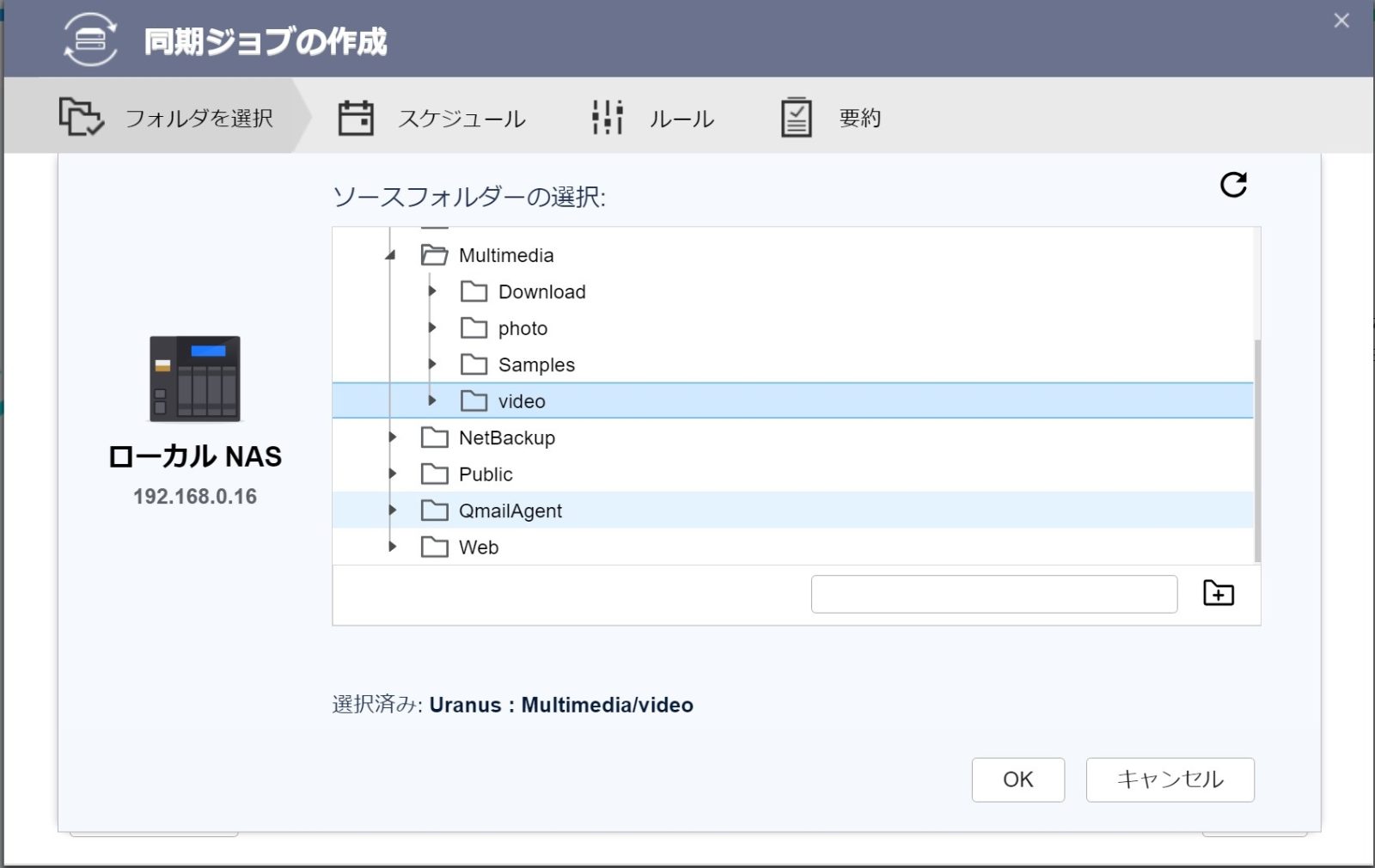Click the new folder name input field

click(993, 594)
